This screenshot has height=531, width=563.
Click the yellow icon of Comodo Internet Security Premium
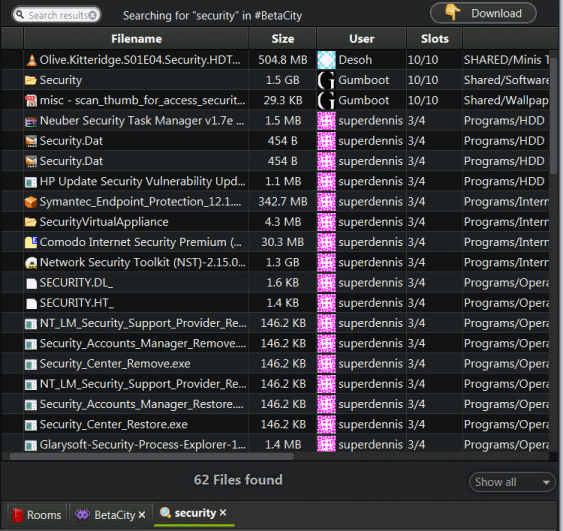coord(31,242)
